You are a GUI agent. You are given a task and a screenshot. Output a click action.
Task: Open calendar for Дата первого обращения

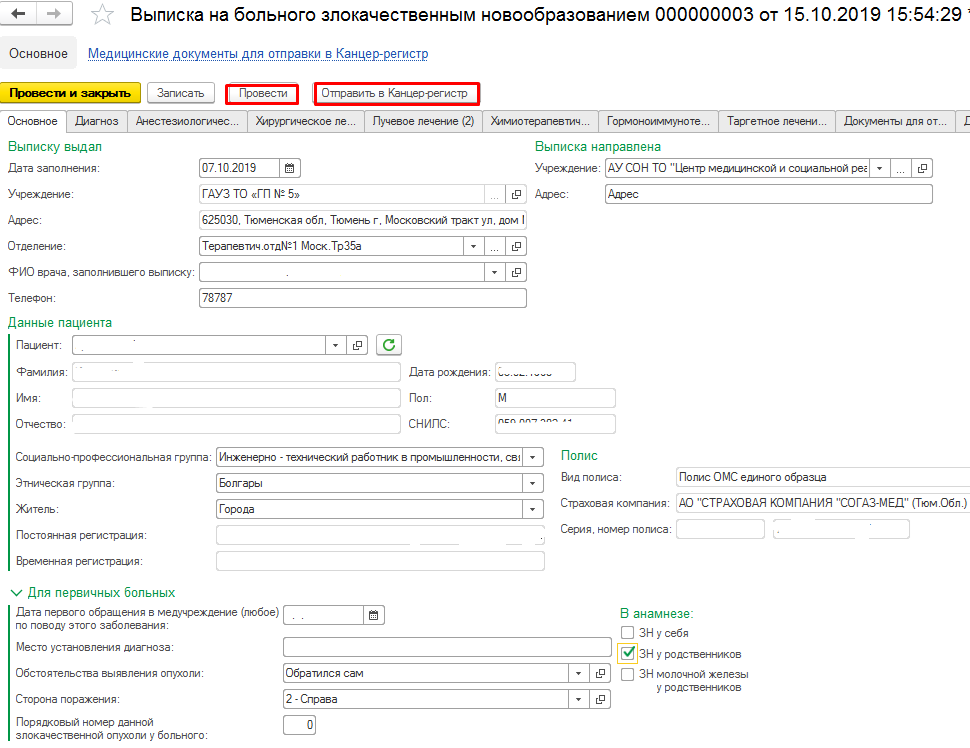373,615
